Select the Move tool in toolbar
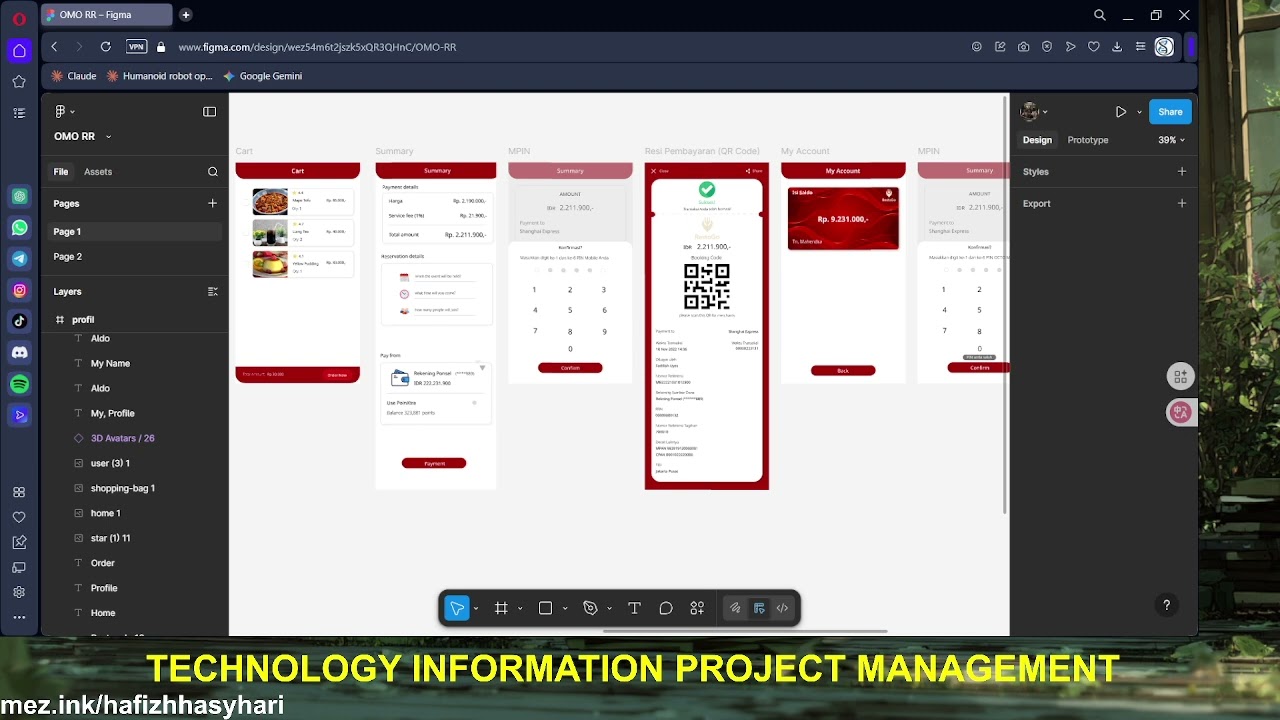Screen dimensions: 1280x720 457,608
